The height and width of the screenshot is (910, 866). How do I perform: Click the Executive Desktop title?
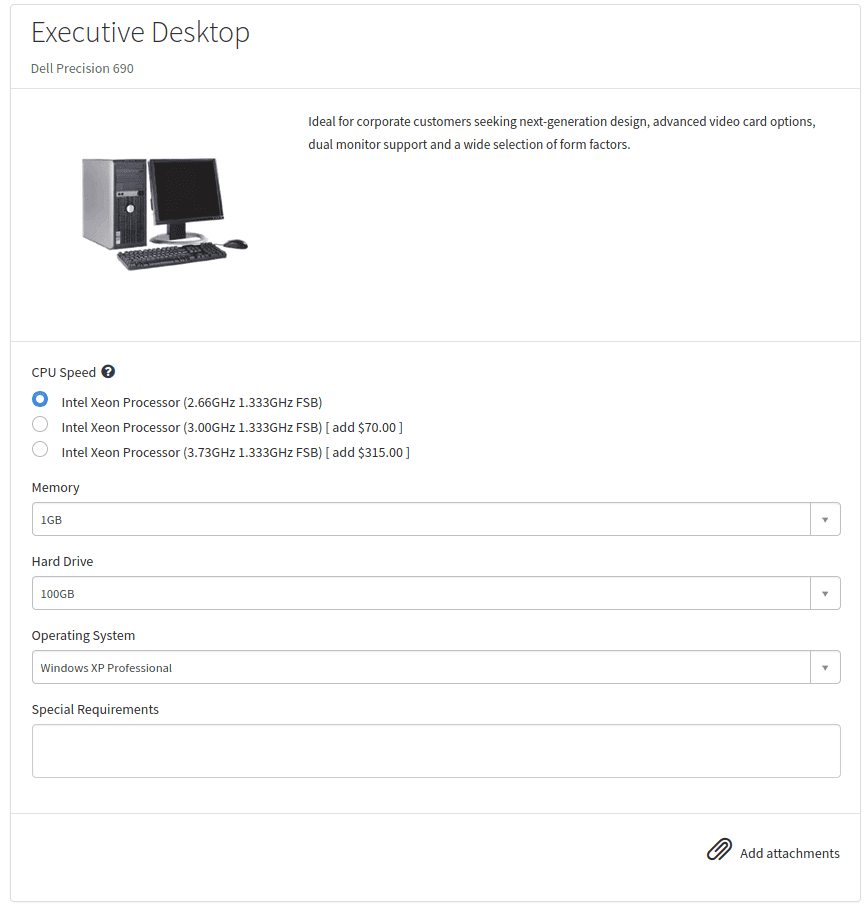point(140,32)
